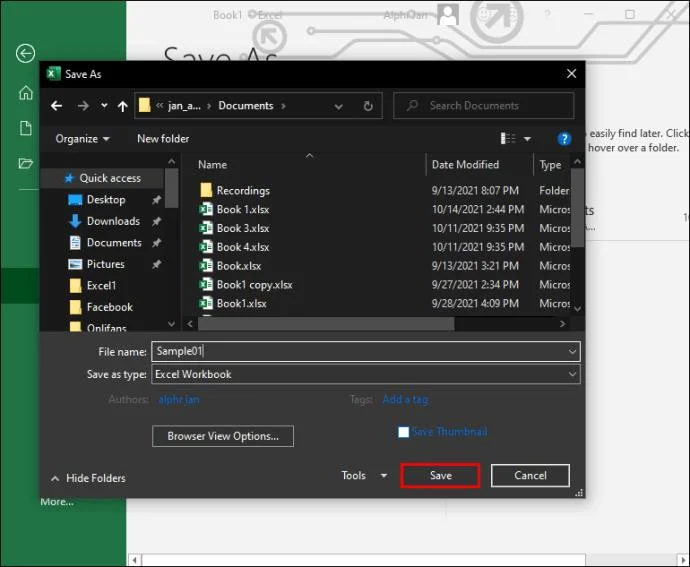The width and height of the screenshot is (690, 567).
Task: Click the Back arrow in Save As dialog
Action: point(56,106)
